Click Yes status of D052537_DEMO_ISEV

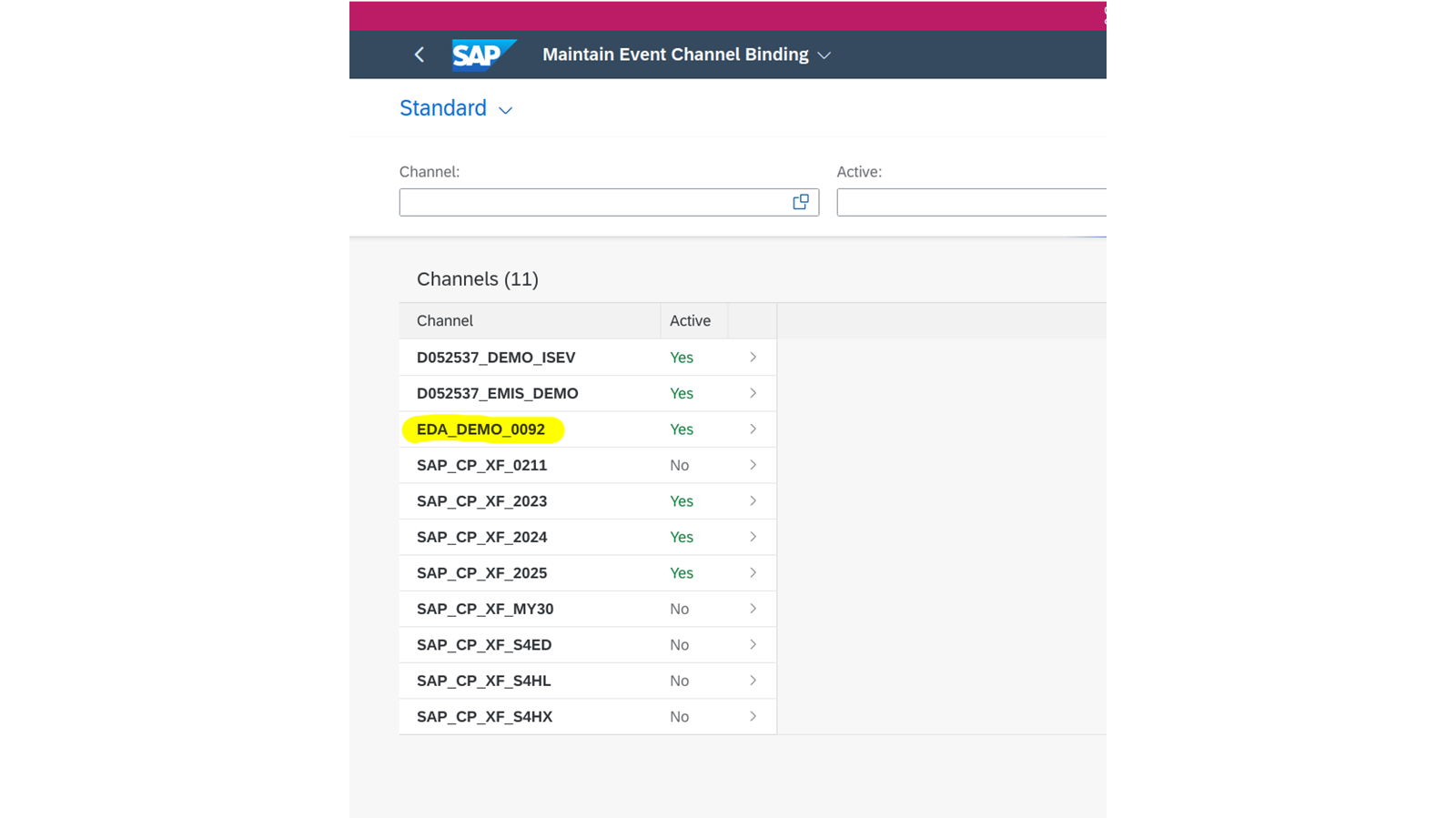pos(682,358)
